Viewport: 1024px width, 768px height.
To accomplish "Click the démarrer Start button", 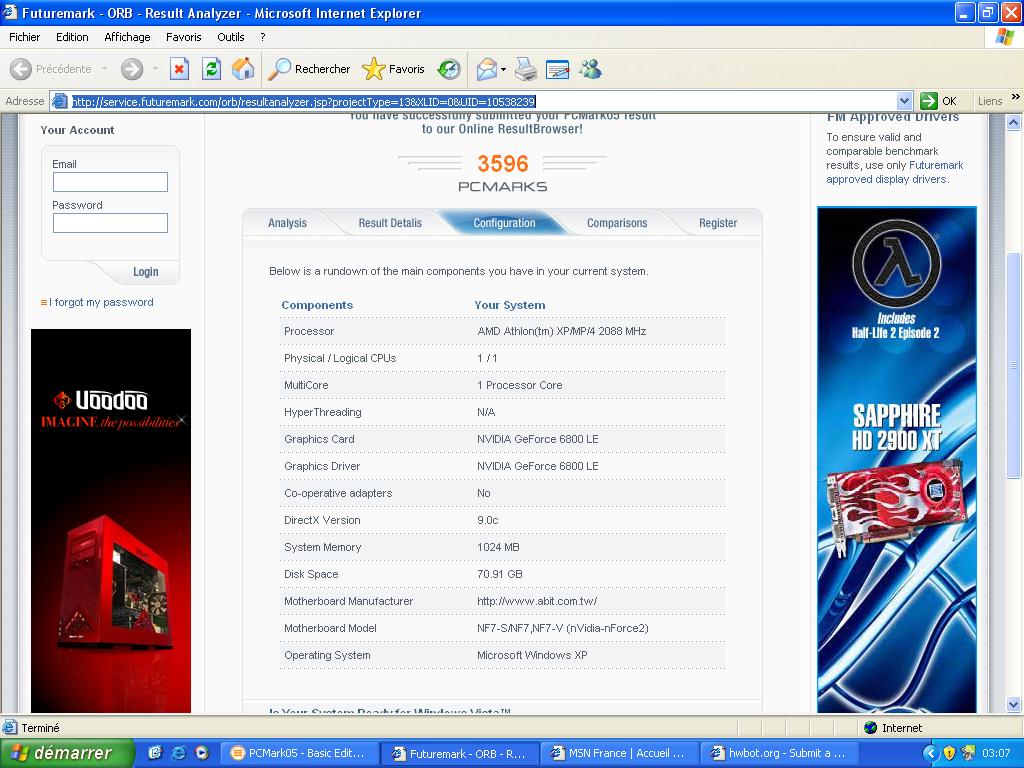I will (x=67, y=753).
